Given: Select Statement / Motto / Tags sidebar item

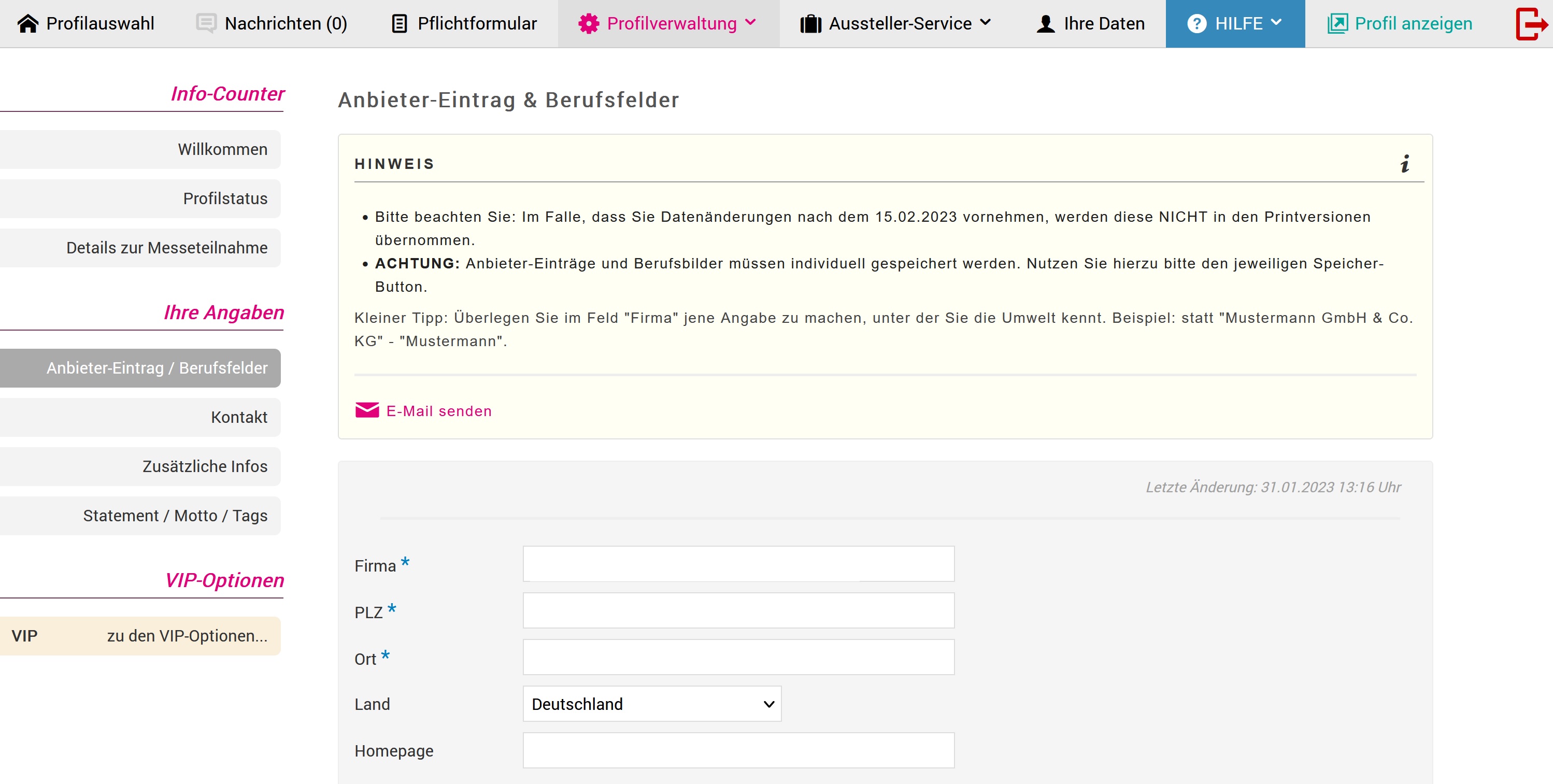Looking at the screenshot, I should click(x=175, y=516).
